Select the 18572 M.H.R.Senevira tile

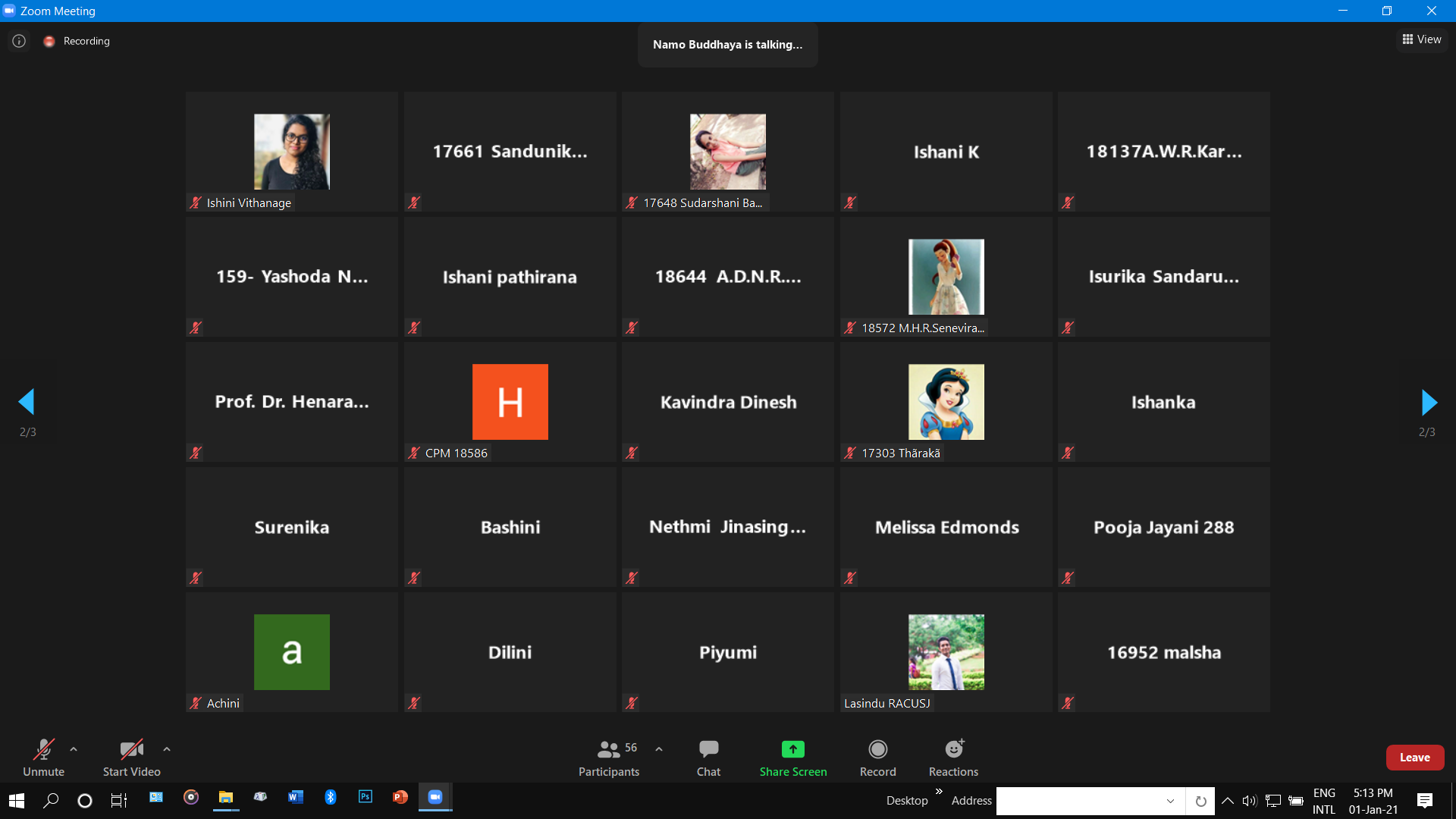[946, 277]
